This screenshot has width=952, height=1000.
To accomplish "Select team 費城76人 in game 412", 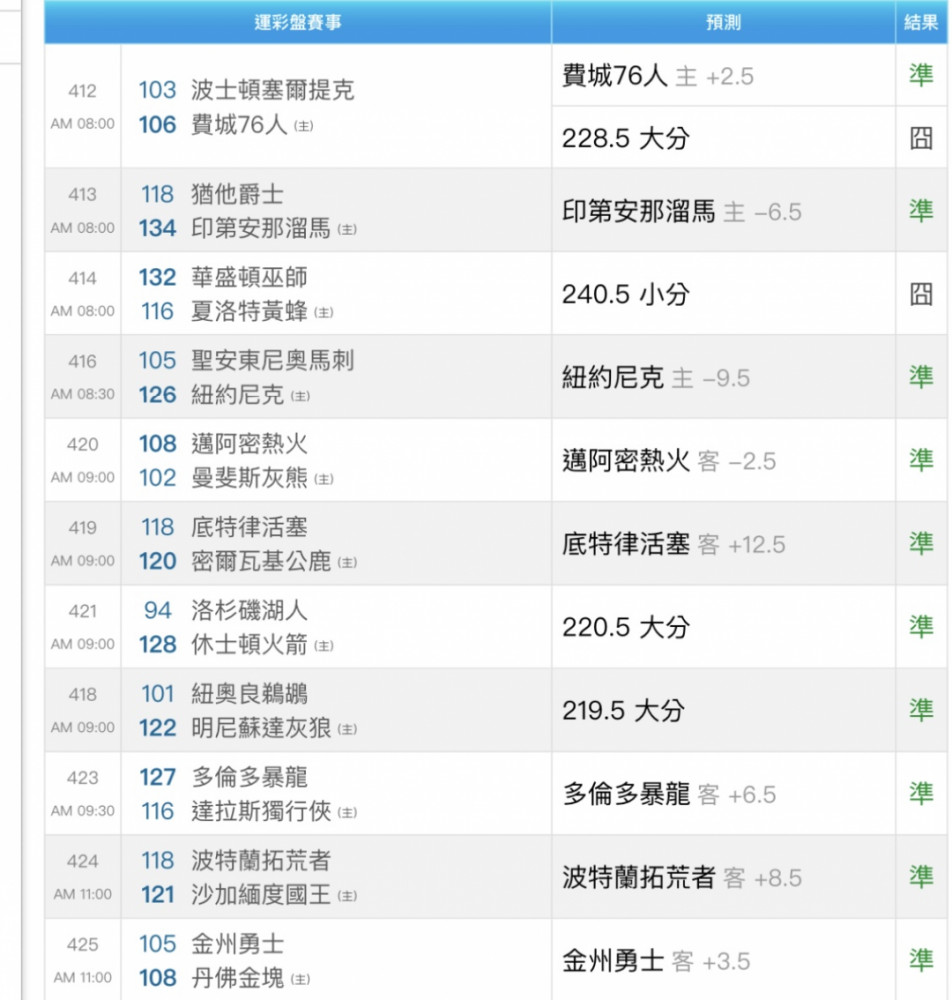I will click(239, 124).
